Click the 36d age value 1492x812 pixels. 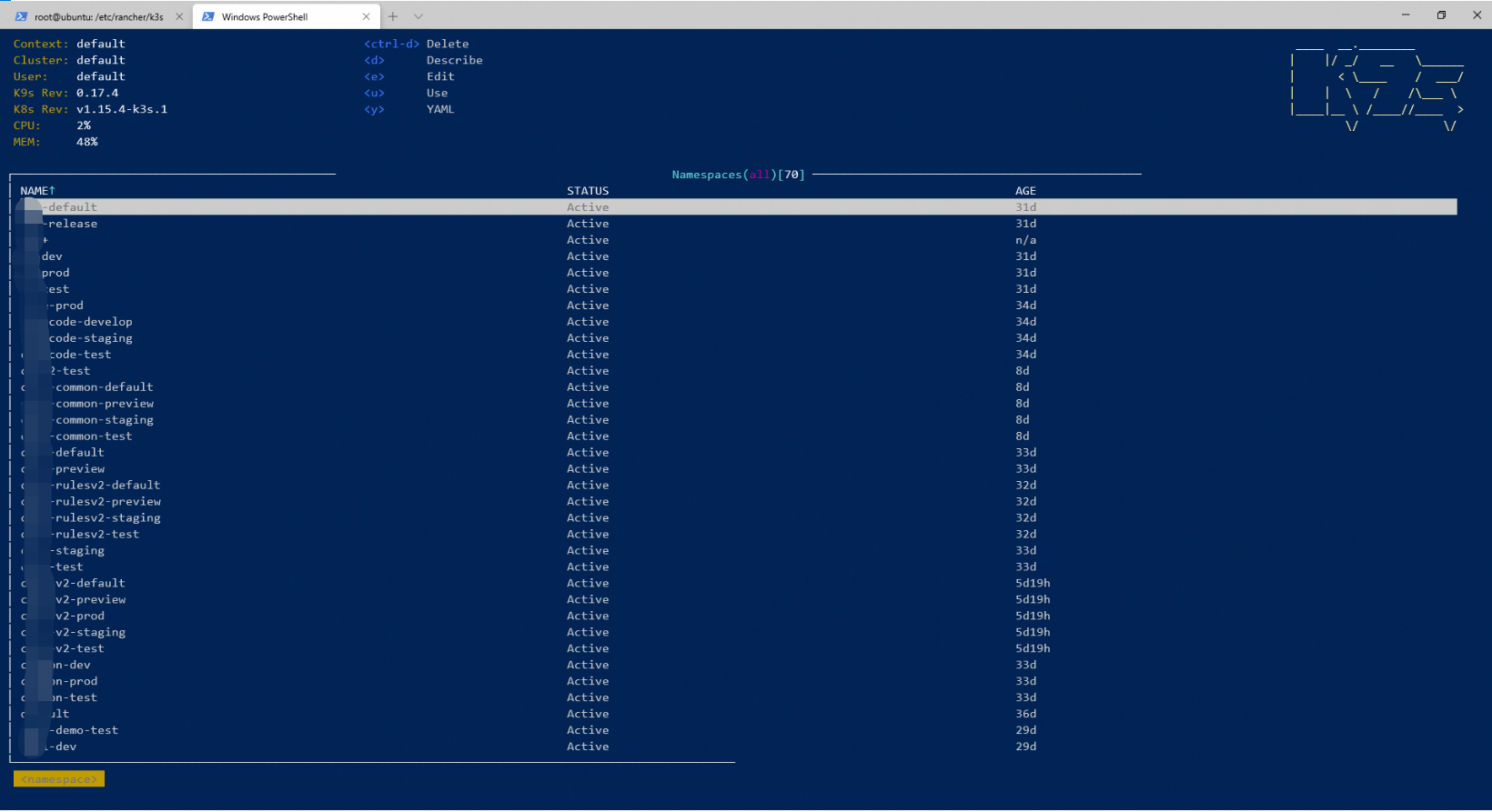1025,715
